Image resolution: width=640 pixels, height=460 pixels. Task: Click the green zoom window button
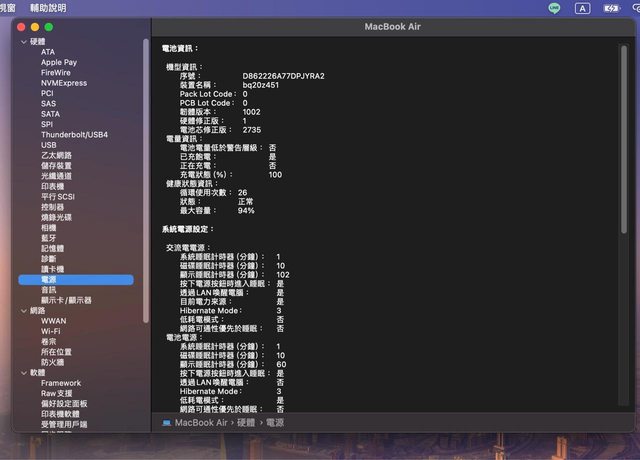(49, 26)
